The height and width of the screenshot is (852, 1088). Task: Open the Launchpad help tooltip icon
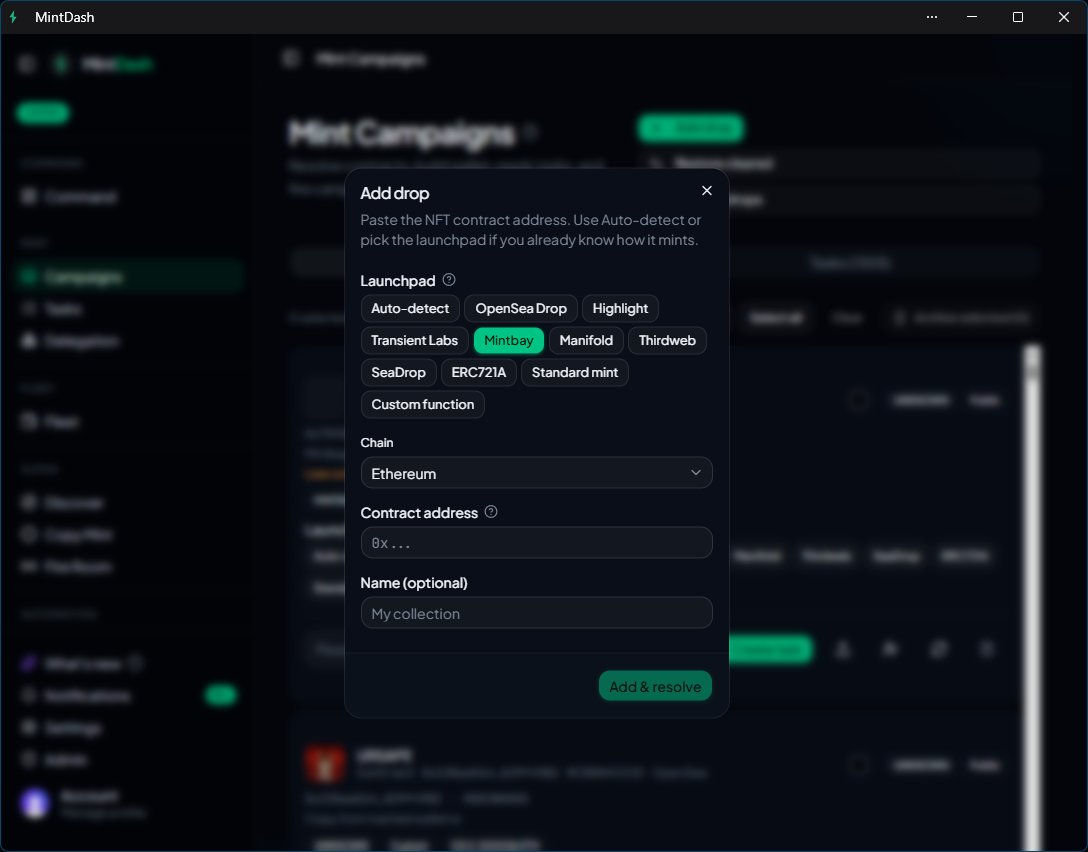[449, 280]
